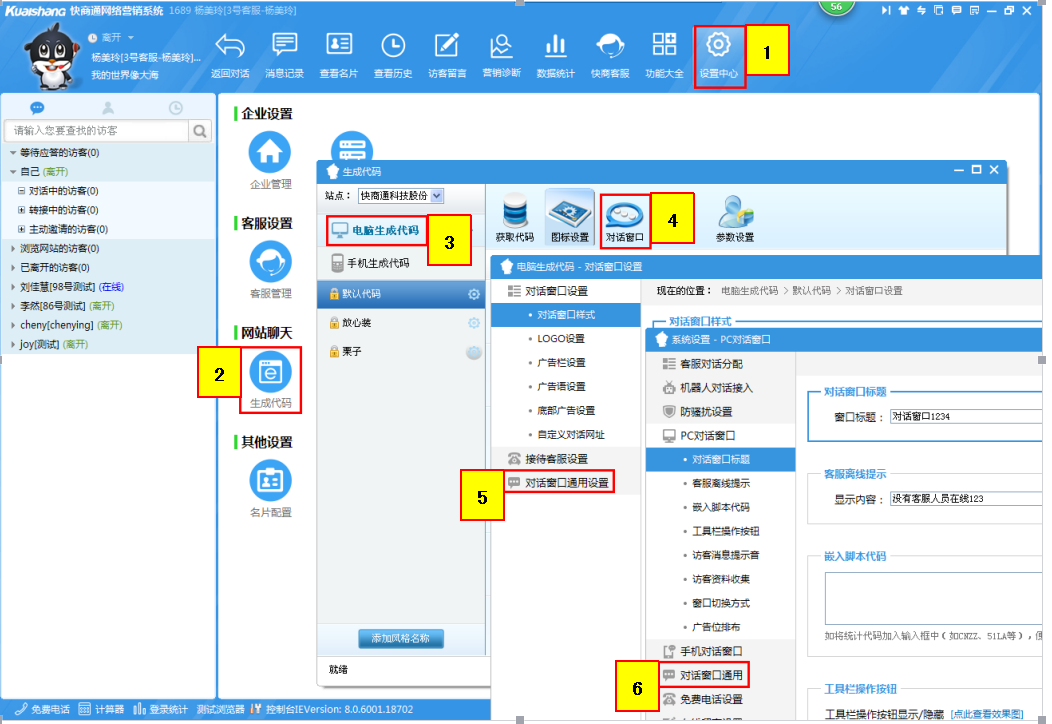Open 查看历史 history icon

(393, 55)
